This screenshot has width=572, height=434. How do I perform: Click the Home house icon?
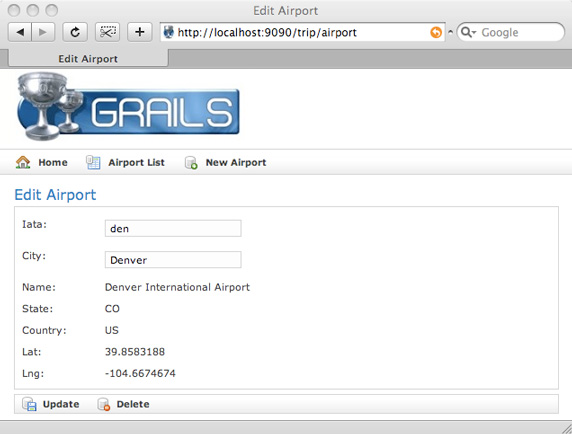pyautogui.click(x=23, y=162)
